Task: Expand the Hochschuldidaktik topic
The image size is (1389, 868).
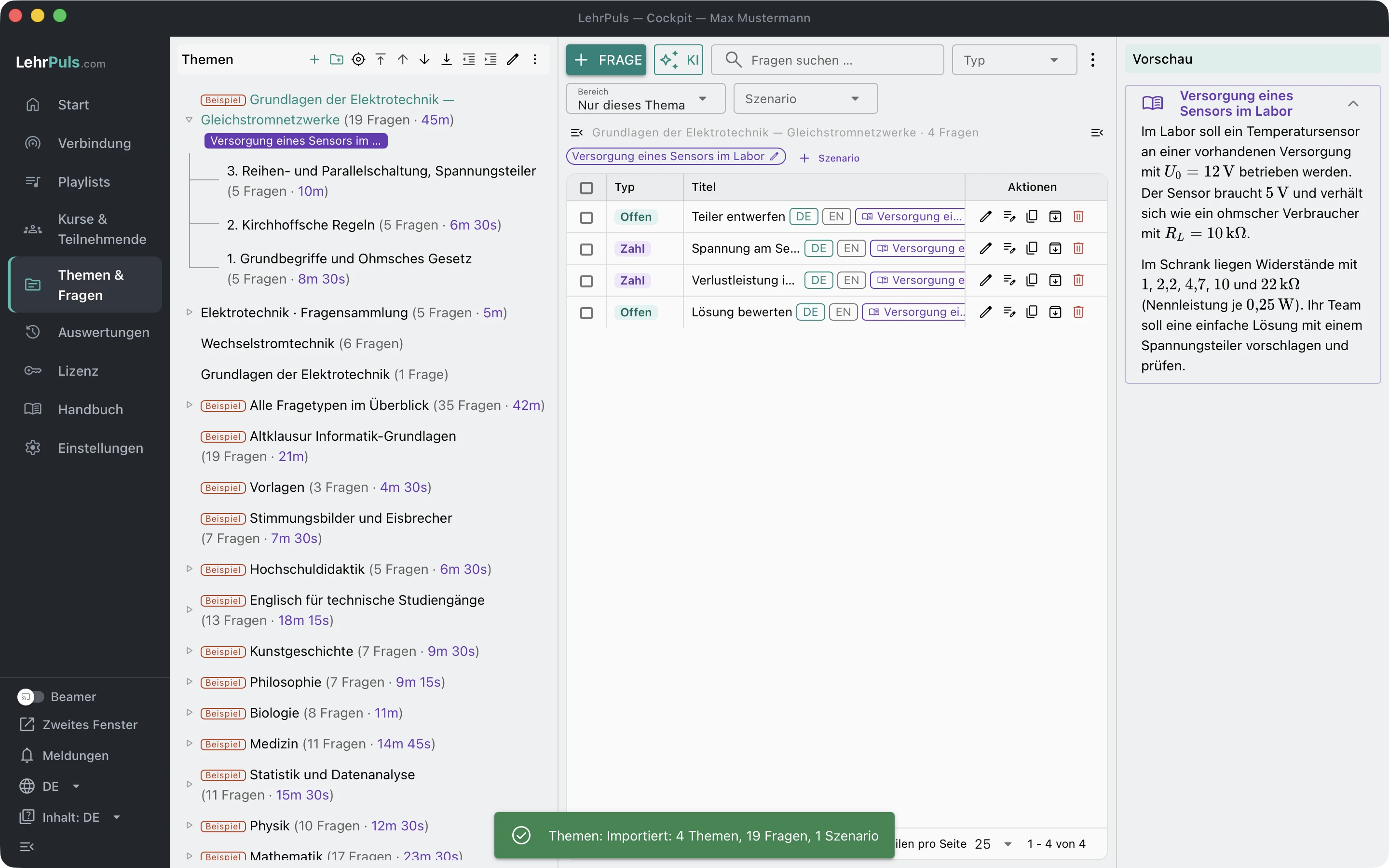Action: click(x=189, y=569)
